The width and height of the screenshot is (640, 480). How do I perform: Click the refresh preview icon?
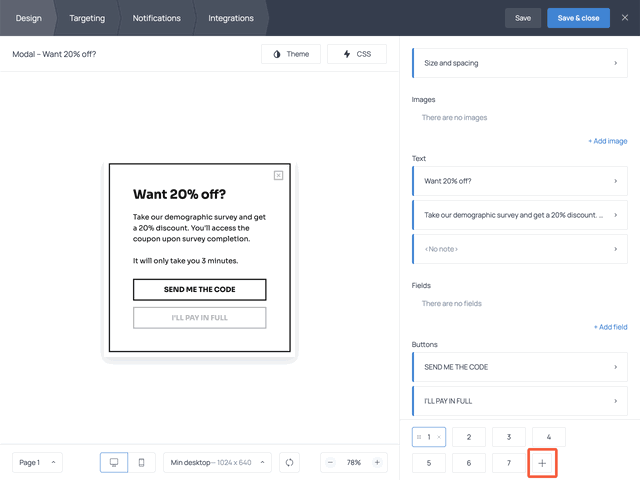290,462
